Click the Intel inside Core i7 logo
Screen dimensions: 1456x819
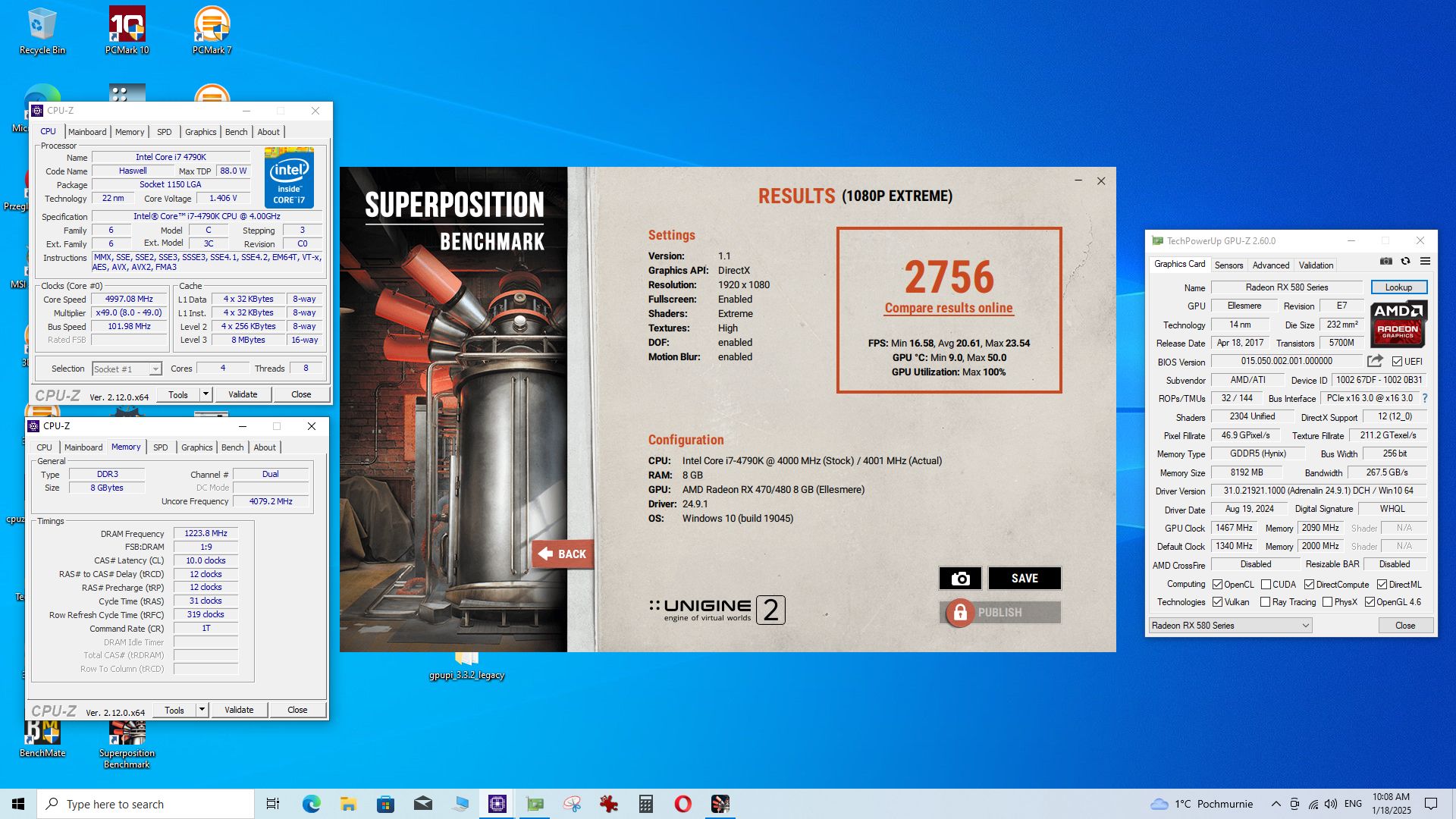[x=289, y=178]
